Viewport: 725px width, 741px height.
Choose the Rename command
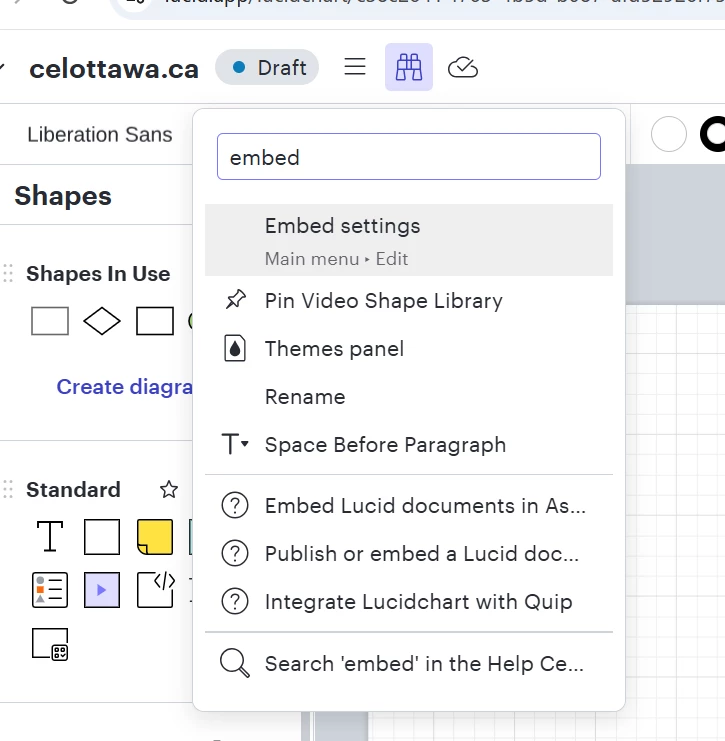click(409, 396)
